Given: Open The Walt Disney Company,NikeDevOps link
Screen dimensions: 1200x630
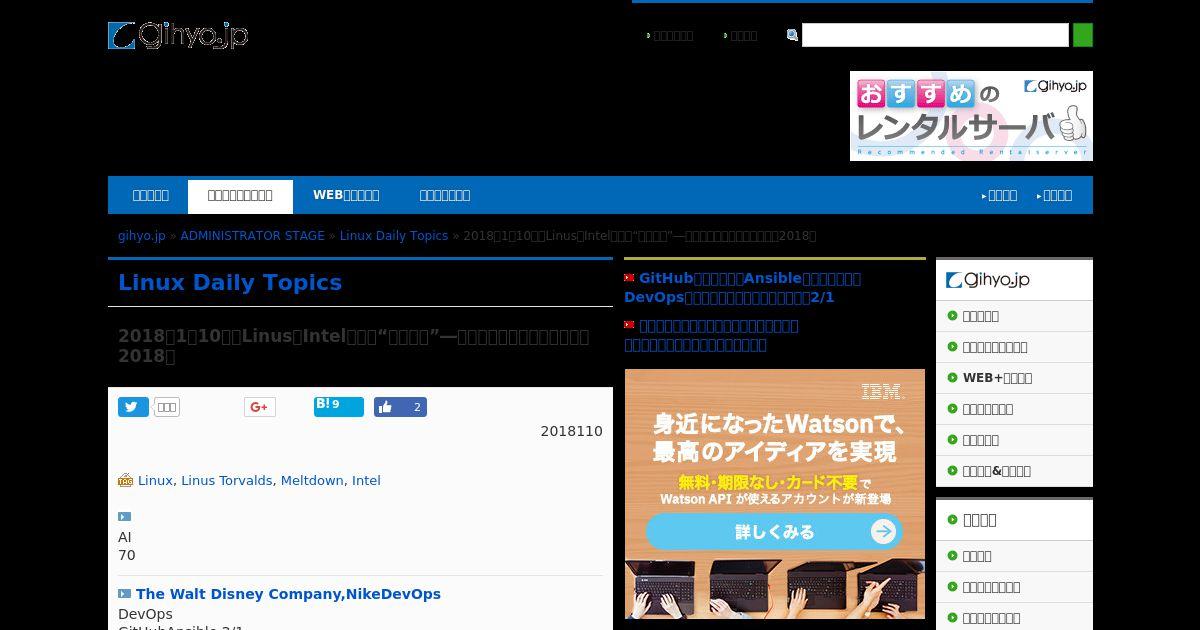Looking at the screenshot, I should (288, 594).
